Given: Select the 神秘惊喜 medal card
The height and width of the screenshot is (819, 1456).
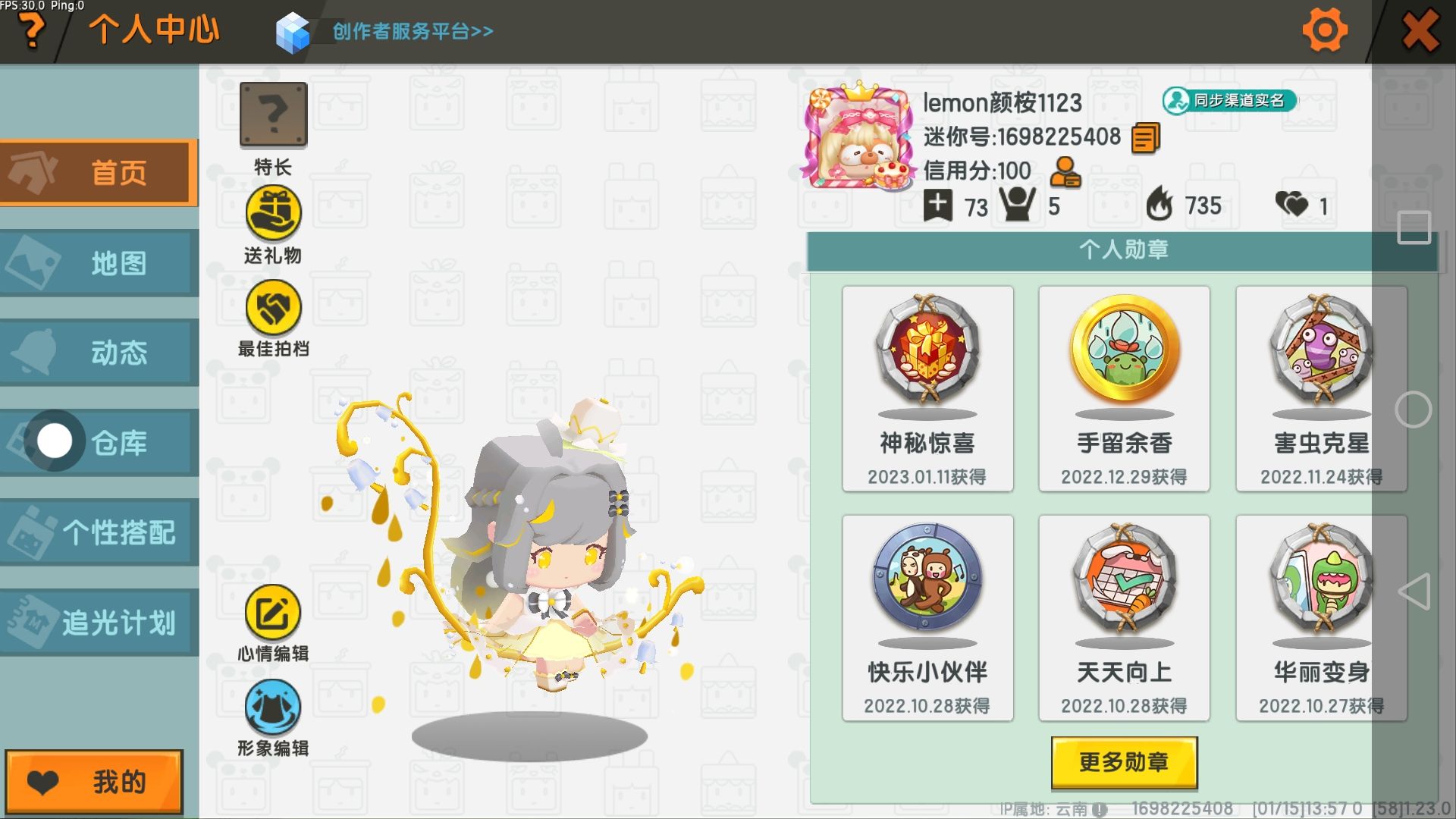Looking at the screenshot, I should [x=927, y=389].
